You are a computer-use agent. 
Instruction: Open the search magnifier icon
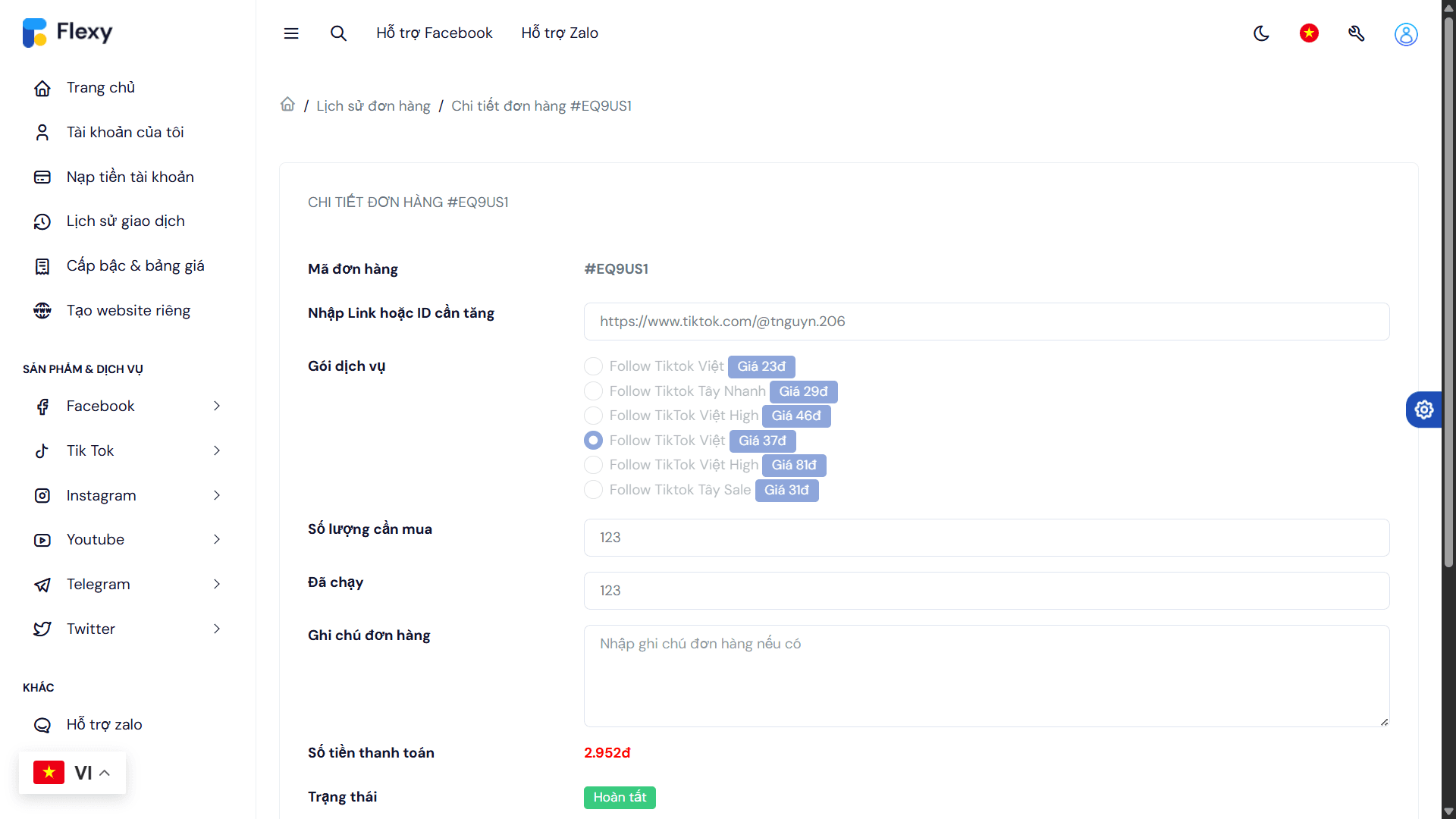click(338, 33)
